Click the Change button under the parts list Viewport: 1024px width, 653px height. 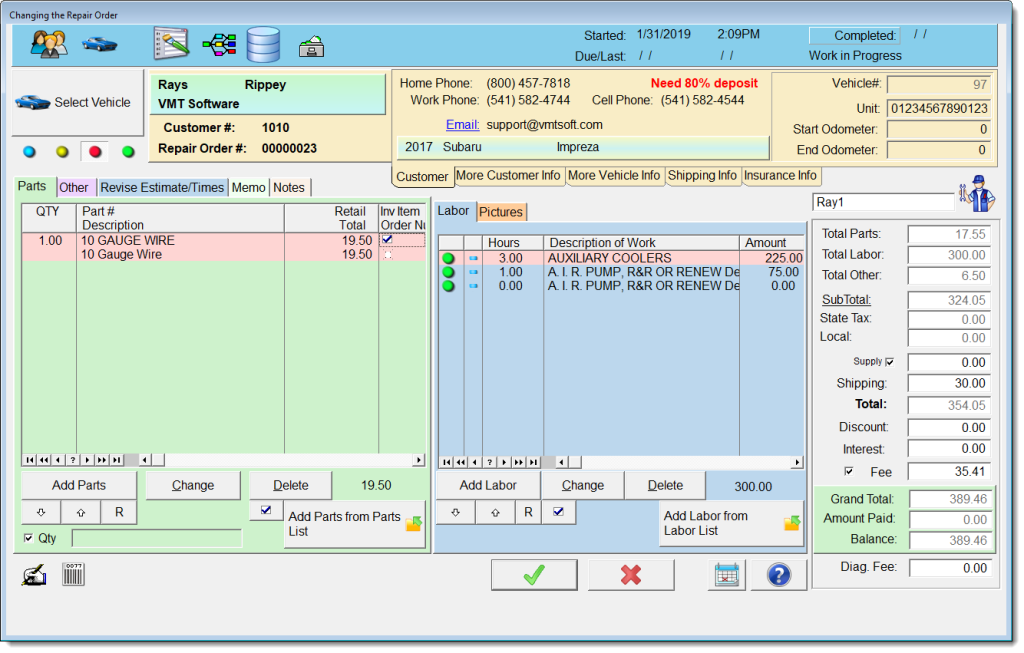click(x=193, y=485)
